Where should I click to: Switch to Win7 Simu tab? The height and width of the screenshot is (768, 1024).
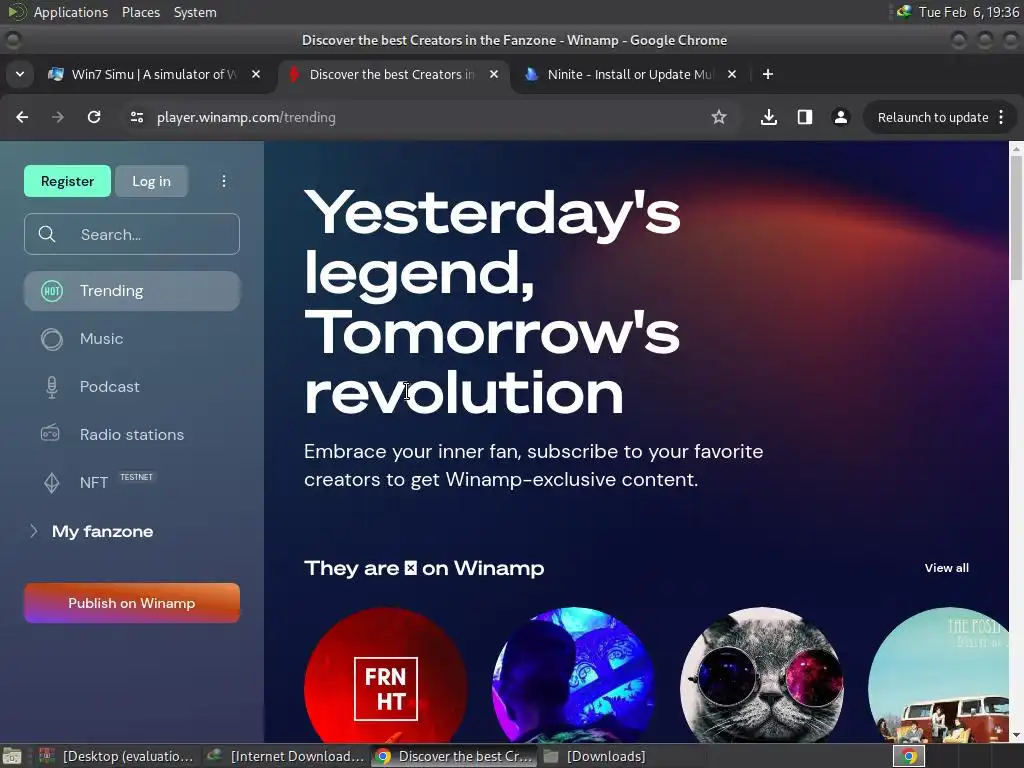154,74
